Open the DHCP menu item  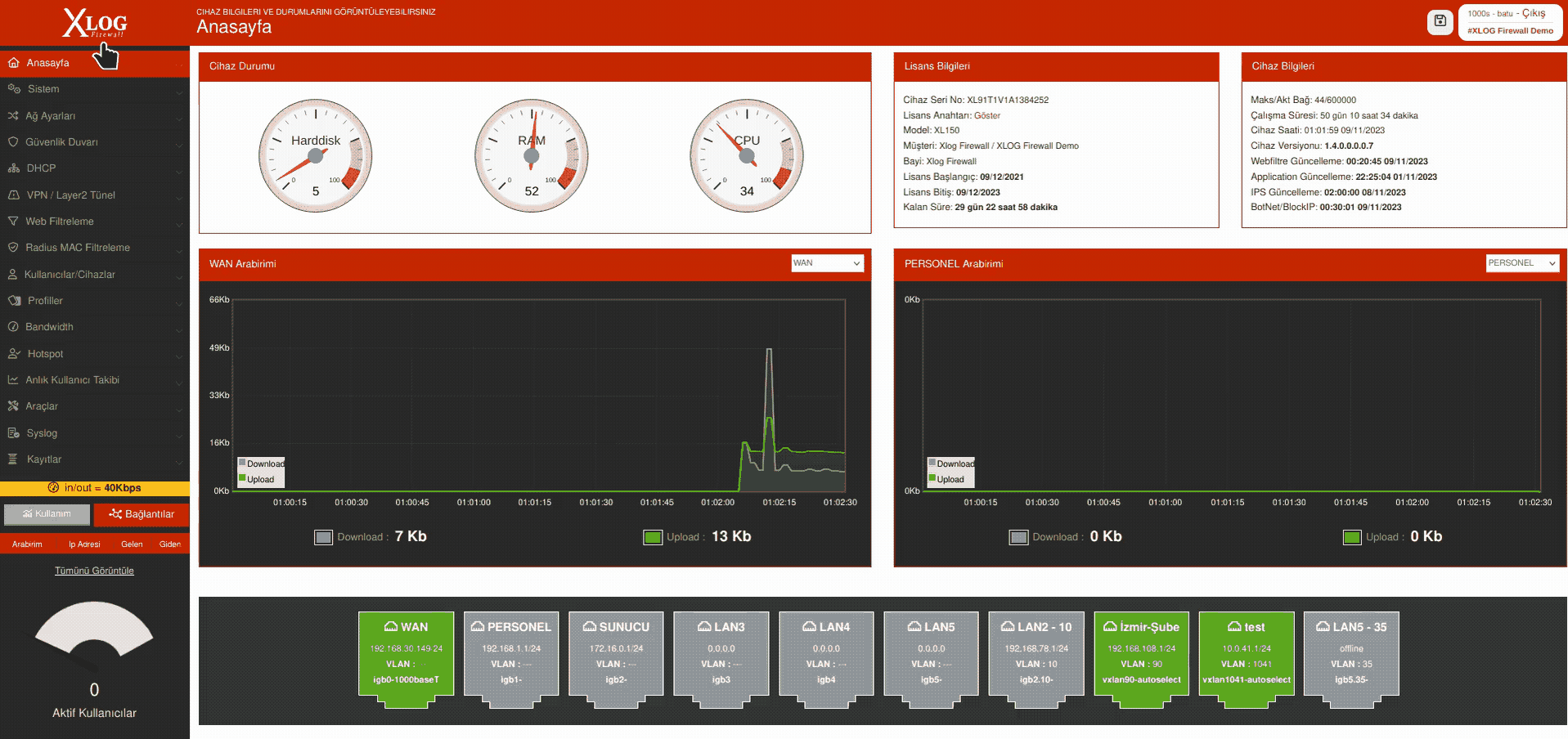click(95, 168)
